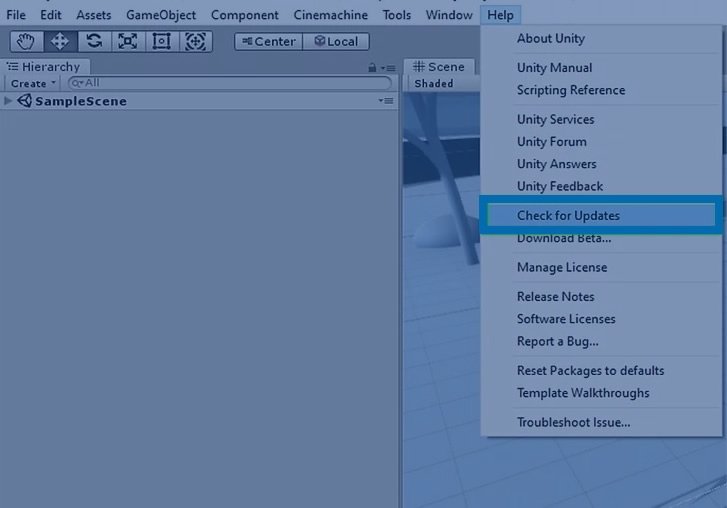Screen dimensions: 727x508
Task: Open the SampleScene context menu icon
Action: [x=386, y=101]
